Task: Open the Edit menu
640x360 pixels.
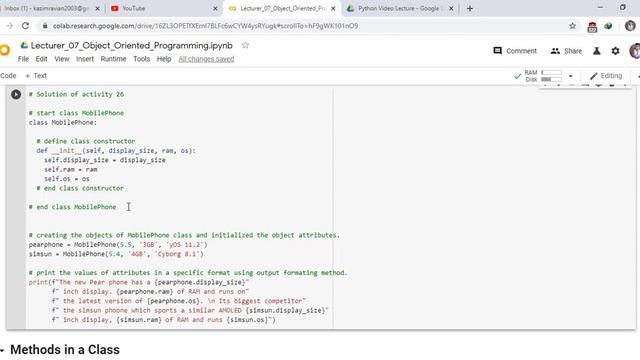Action: tap(41, 59)
